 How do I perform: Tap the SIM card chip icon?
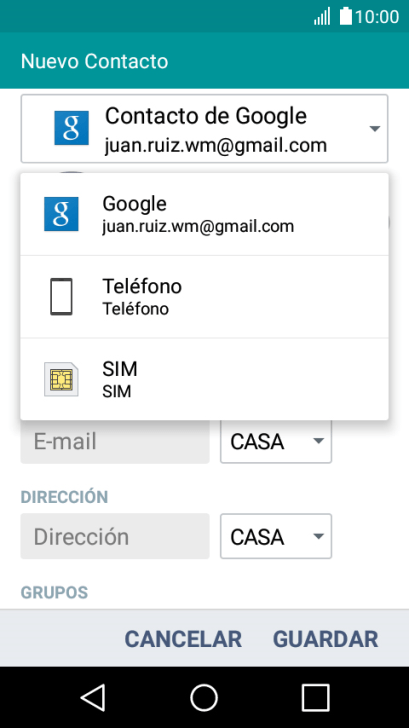[61, 379]
